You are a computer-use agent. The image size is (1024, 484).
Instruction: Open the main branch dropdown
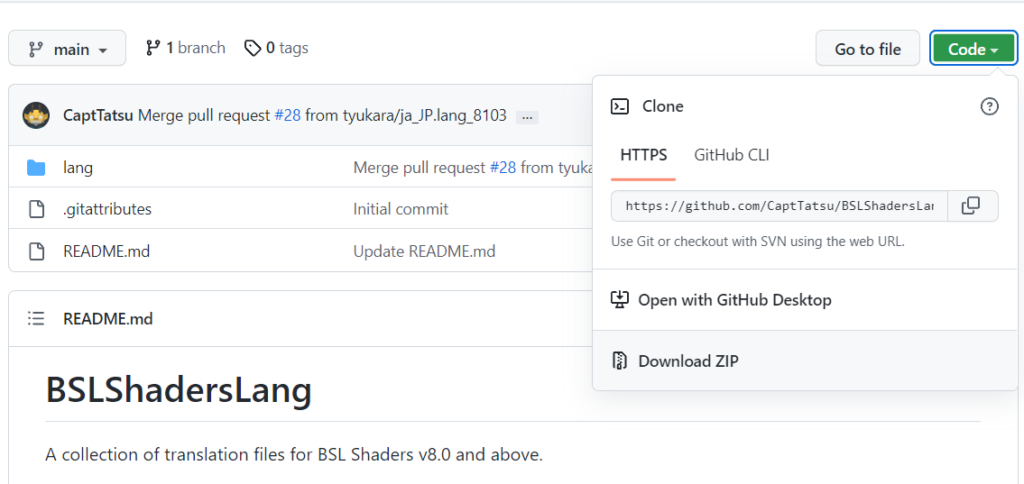(x=67, y=48)
